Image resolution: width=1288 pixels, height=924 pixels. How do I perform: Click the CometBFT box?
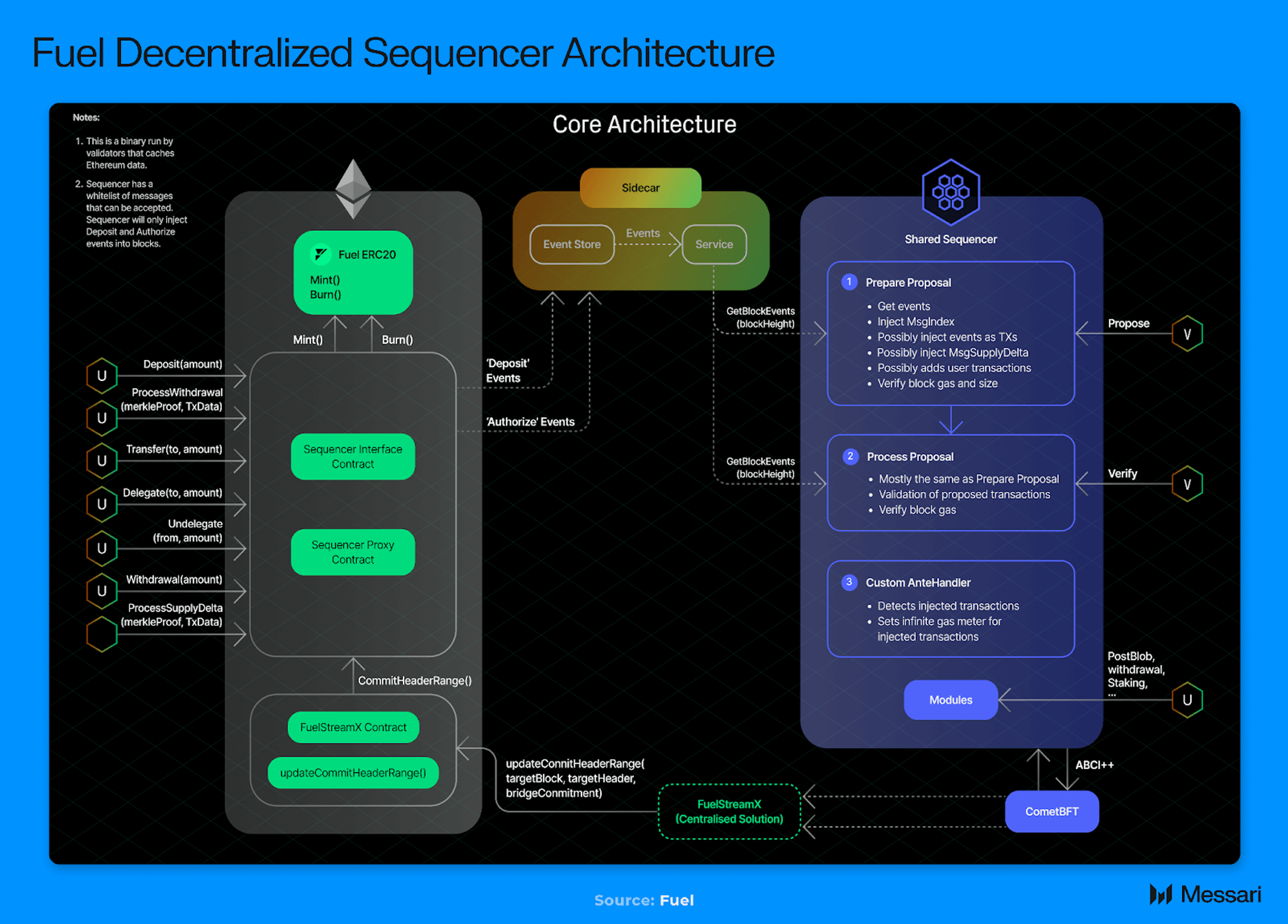[x=1052, y=812]
